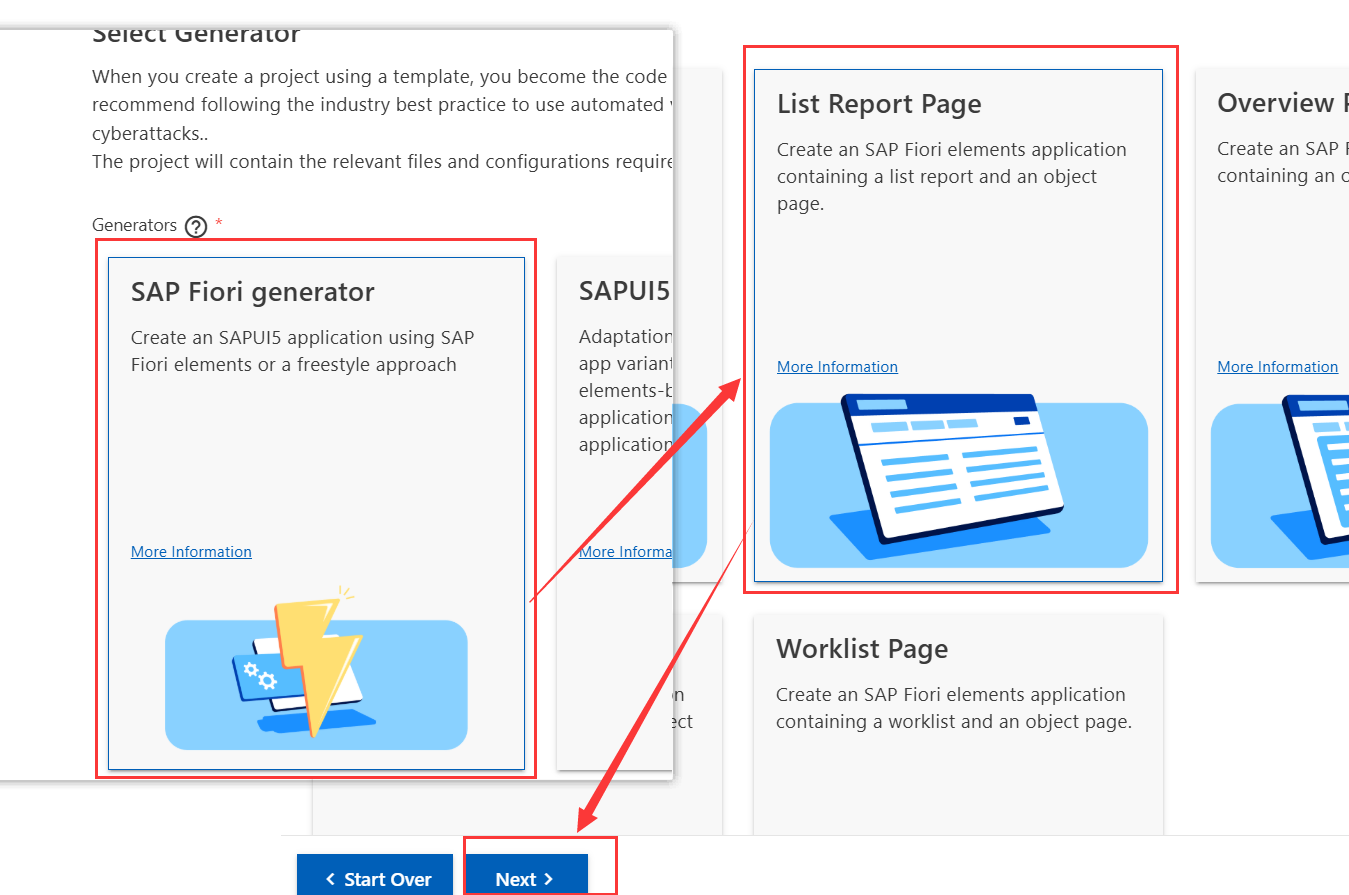Open More Information link on SAPUI5 card
1349x895 pixels.
pos(625,552)
